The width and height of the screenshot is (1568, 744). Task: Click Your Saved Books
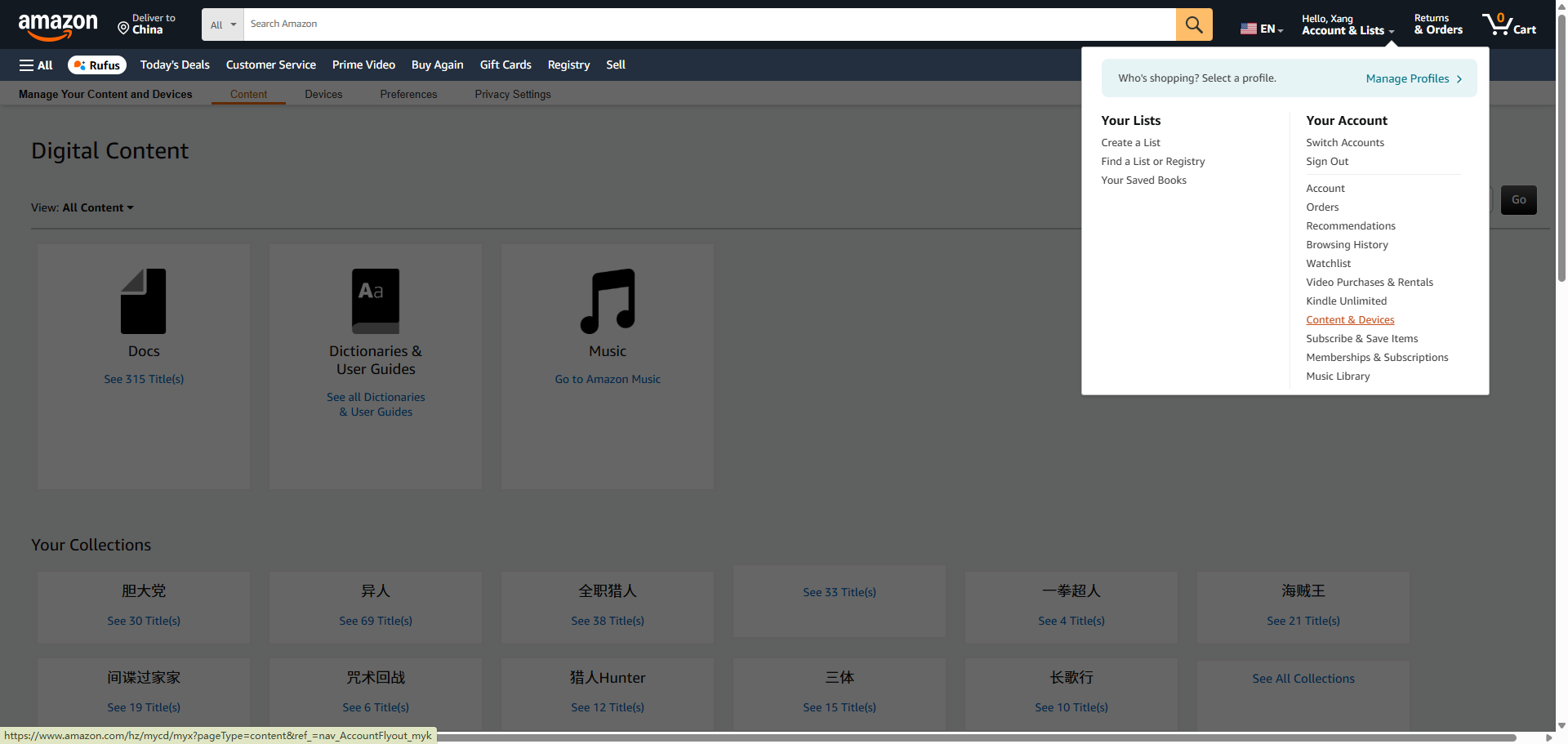1143,180
